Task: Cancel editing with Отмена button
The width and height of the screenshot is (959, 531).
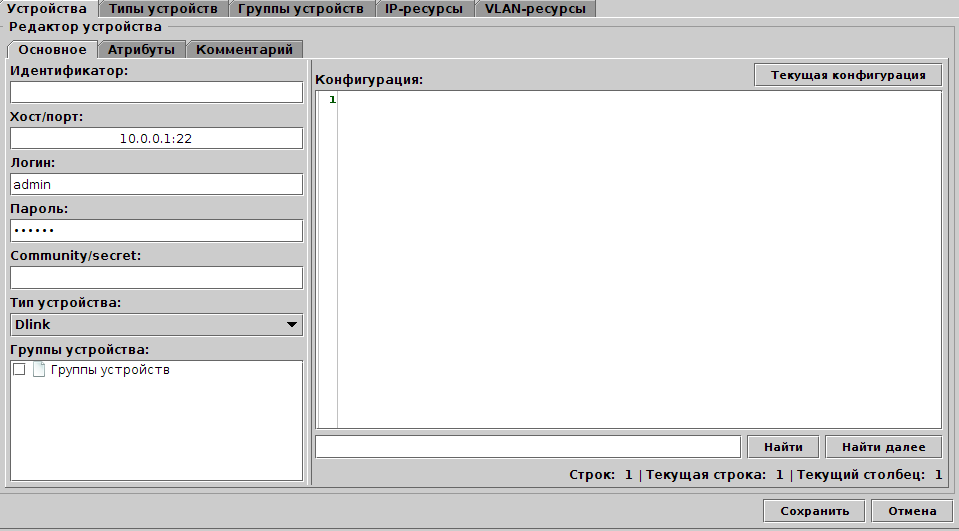Action: coord(911,511)
